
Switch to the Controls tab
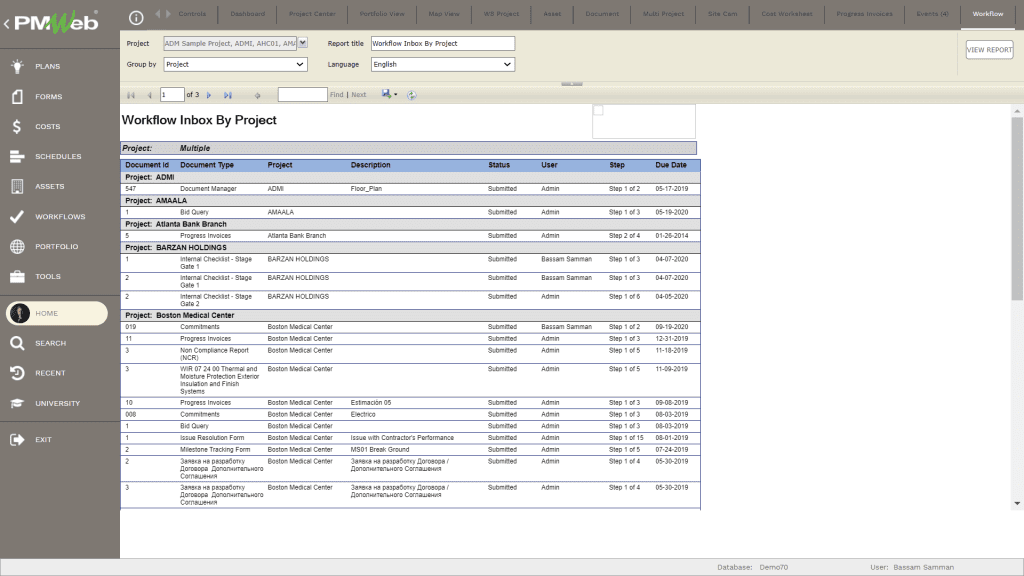point(192,14)
